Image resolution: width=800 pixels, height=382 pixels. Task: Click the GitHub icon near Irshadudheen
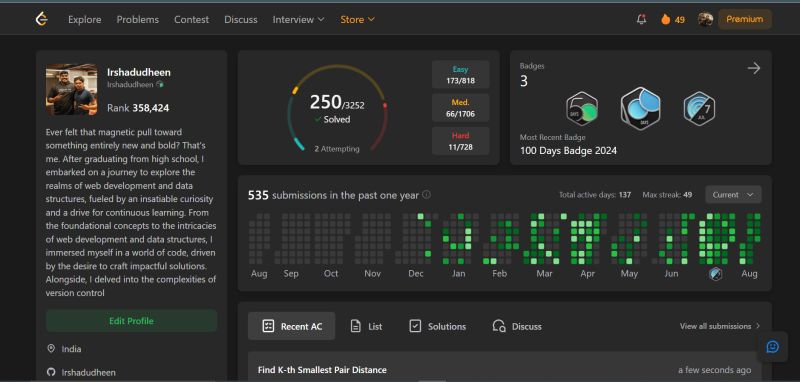[x=51, y=372]
